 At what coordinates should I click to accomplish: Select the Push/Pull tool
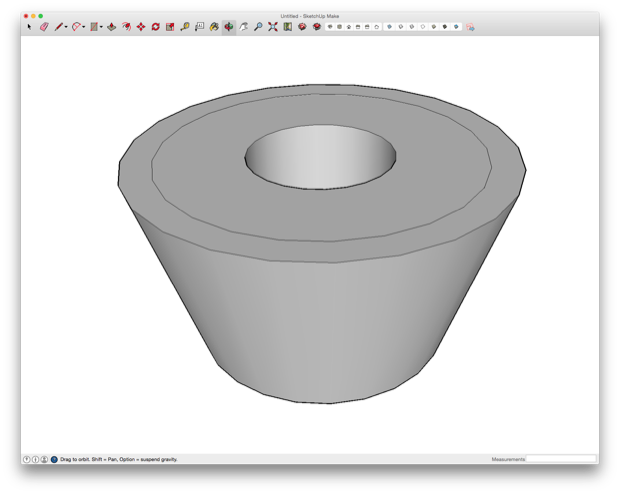112,27
